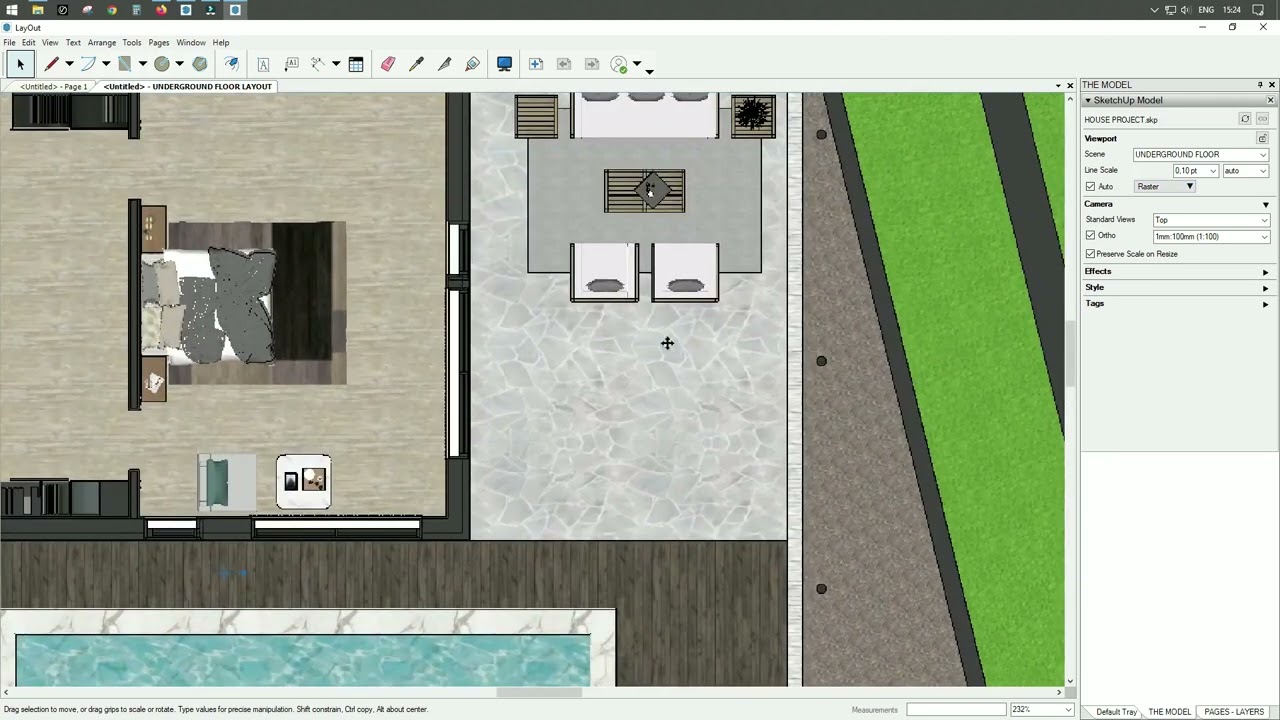Activate the Offset tool

coord(231,64)
